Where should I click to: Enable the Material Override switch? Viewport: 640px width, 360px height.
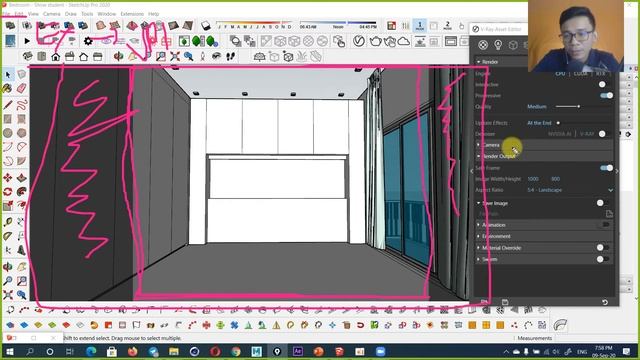[x=602, y=247]
